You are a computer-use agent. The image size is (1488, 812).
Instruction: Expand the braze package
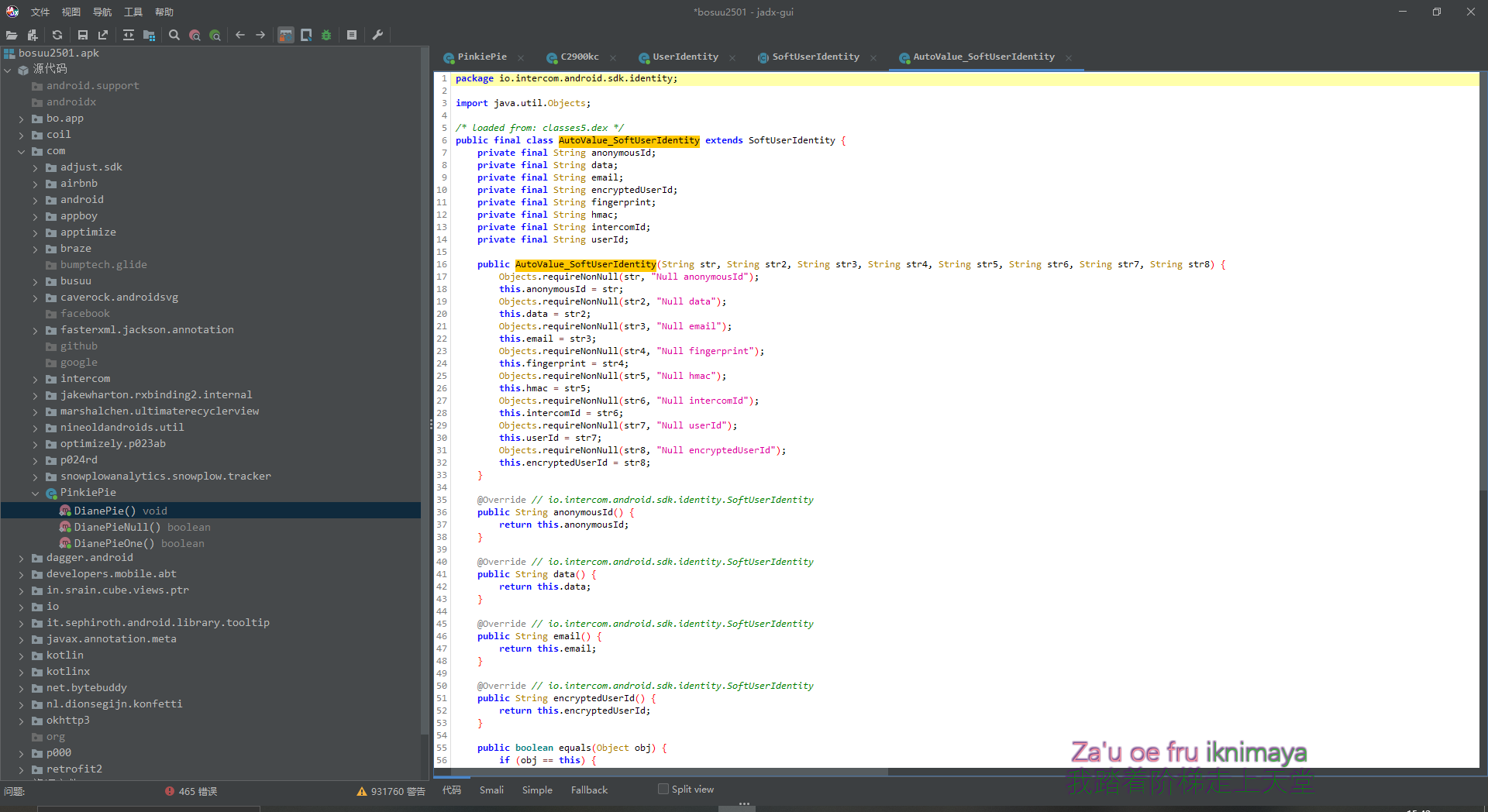[36, 249]
